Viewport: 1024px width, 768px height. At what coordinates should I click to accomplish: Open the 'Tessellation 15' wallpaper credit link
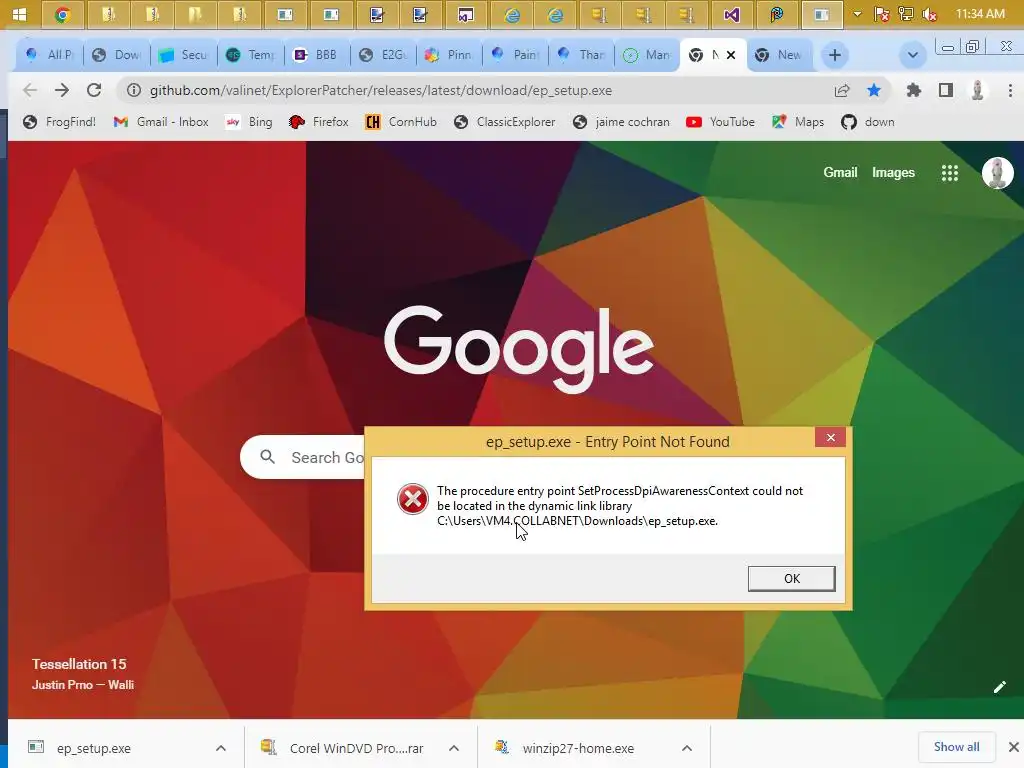coord(79,664)
